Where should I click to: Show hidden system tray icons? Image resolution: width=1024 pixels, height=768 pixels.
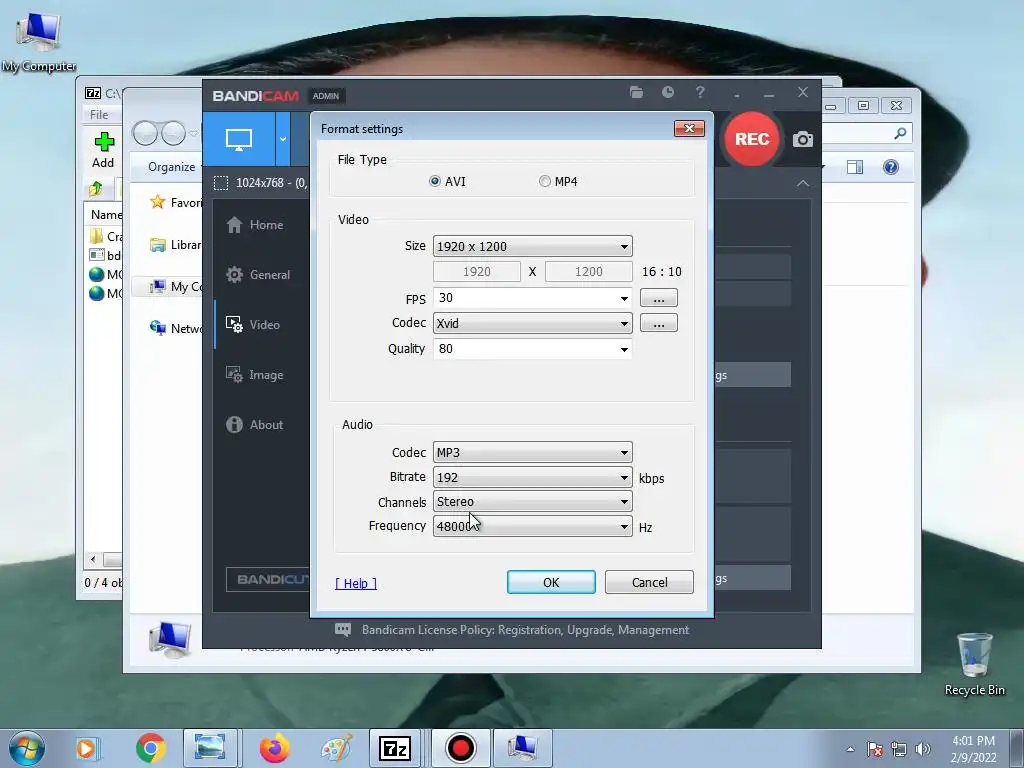(850, 749)
